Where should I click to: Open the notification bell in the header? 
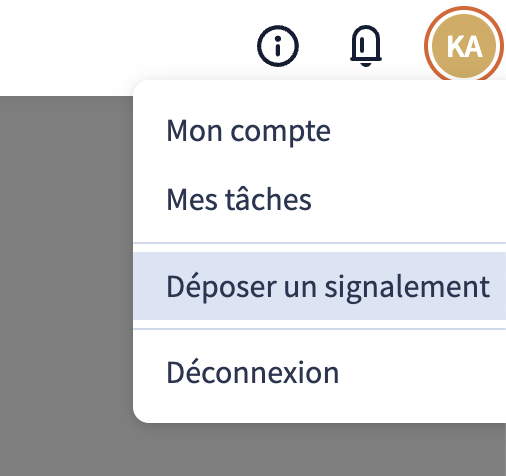click(x=366, y=46)
